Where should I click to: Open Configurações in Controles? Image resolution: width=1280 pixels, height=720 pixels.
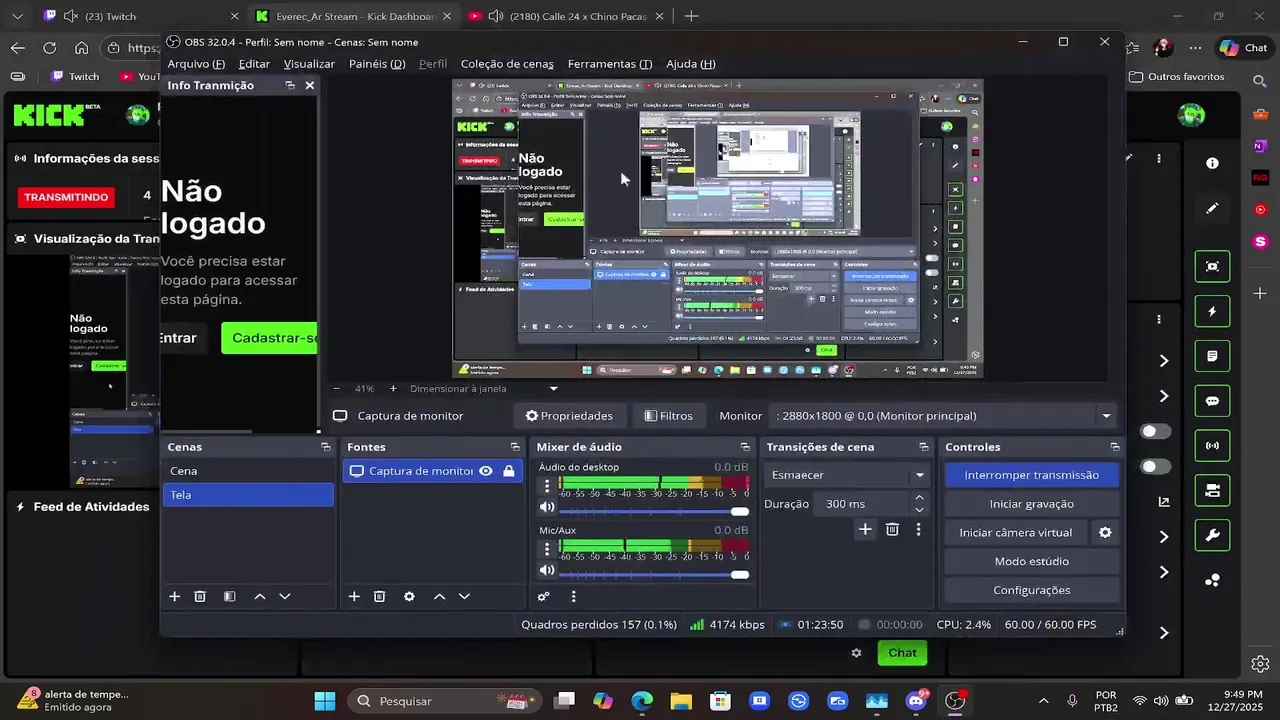click(x=1031, y=590)
